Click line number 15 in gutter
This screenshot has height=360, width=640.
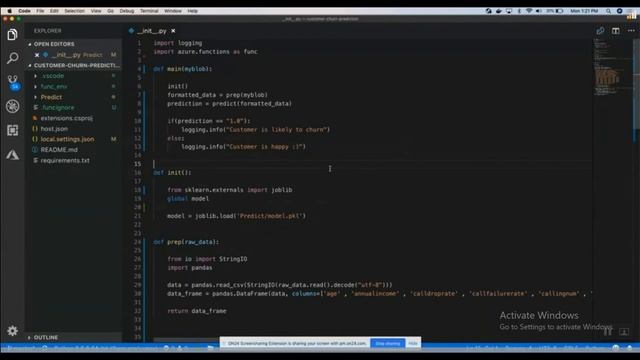[138, 164]
